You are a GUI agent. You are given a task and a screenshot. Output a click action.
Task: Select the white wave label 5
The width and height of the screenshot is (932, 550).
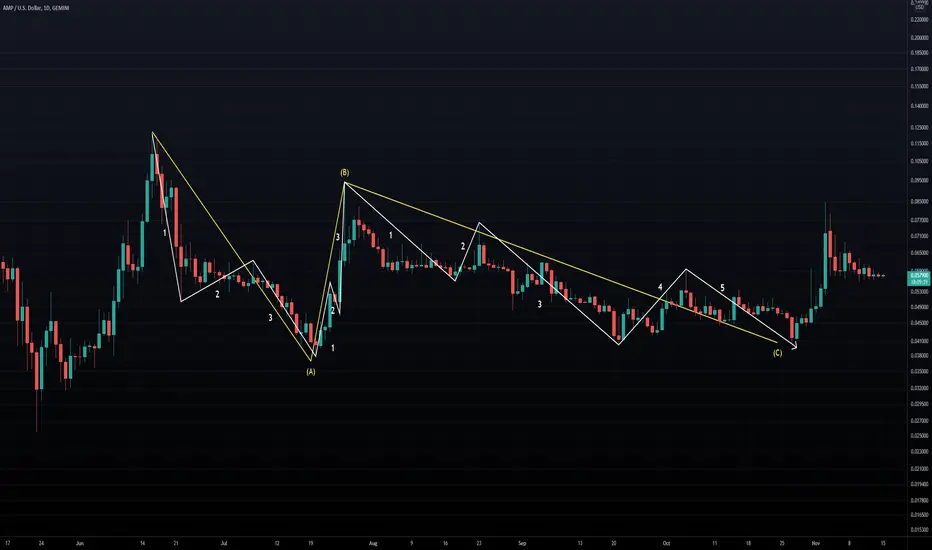(722, 288)
